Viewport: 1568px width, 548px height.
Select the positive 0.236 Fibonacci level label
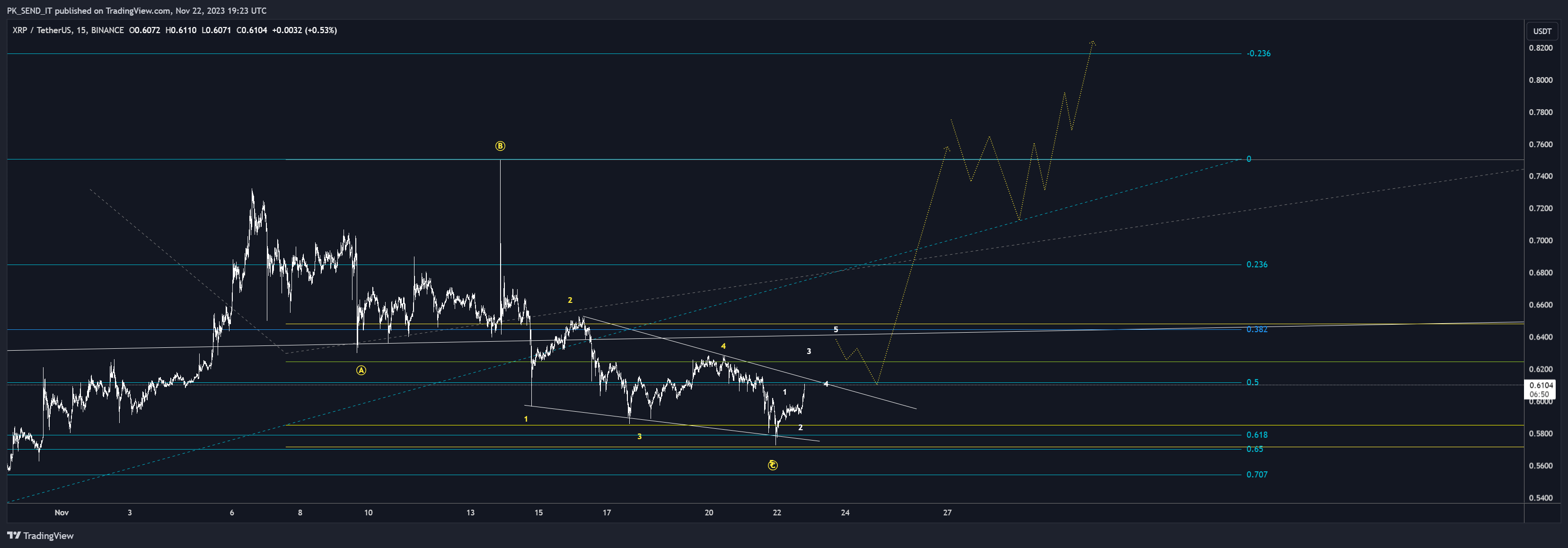pos(1257,264)
